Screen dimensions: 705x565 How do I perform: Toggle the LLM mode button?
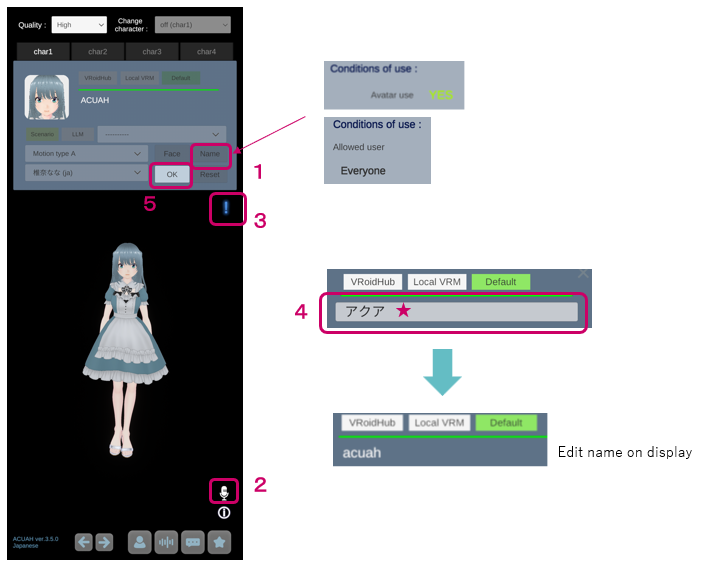(78, 134)
